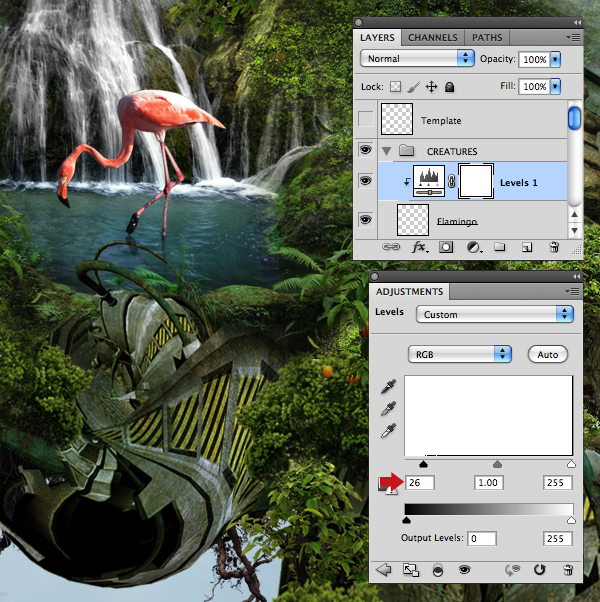Screen dimensions: 600x602
Task: Create new fill or adjustment layer icon
Action: point(474,247)
